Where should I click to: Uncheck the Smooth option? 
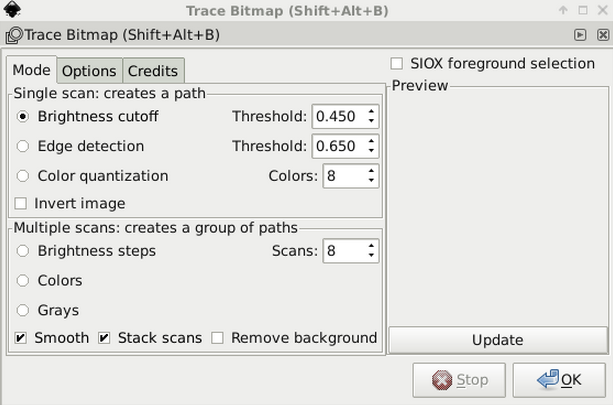tap(21, 338)
